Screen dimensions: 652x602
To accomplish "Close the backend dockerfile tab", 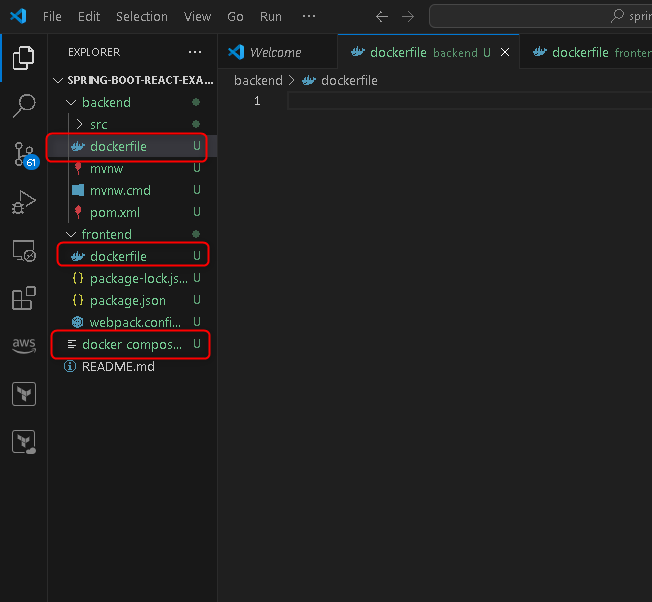I will coord(505,52).
